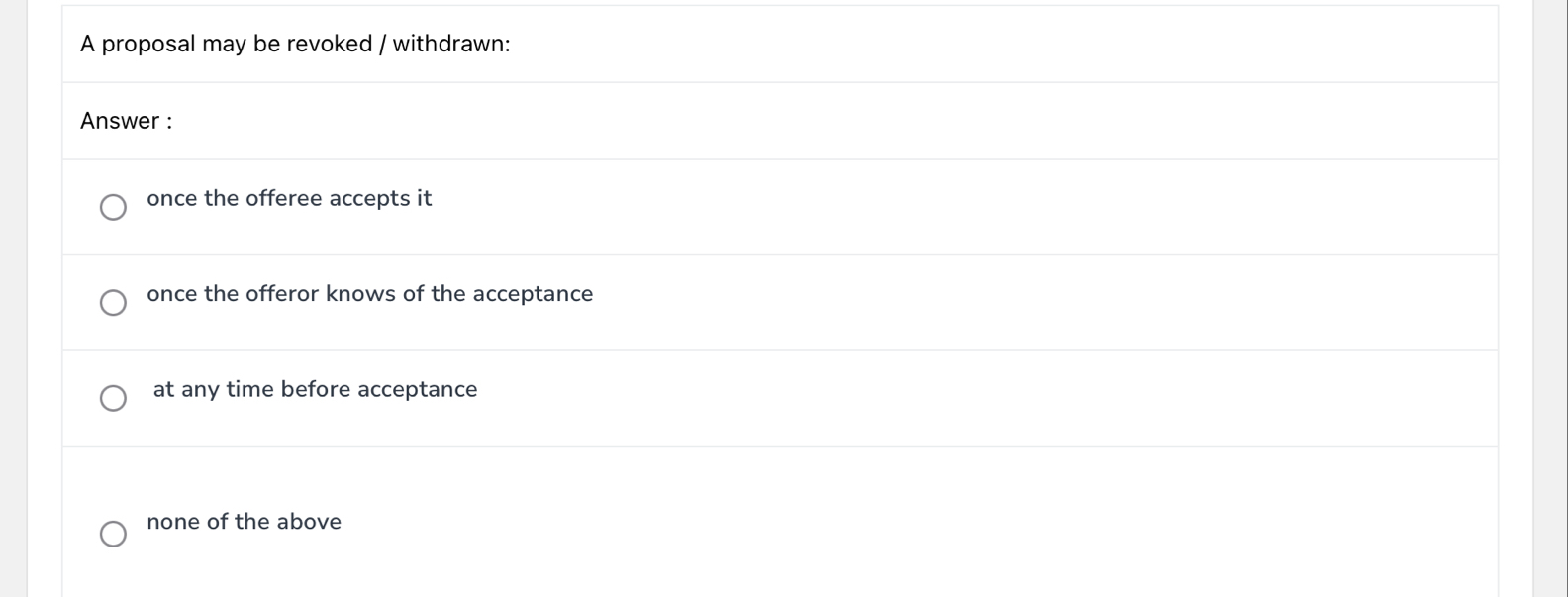Mark the 'none of the above' radio button
Viewport: 1568px width, 597px height.
coord(113,535)
